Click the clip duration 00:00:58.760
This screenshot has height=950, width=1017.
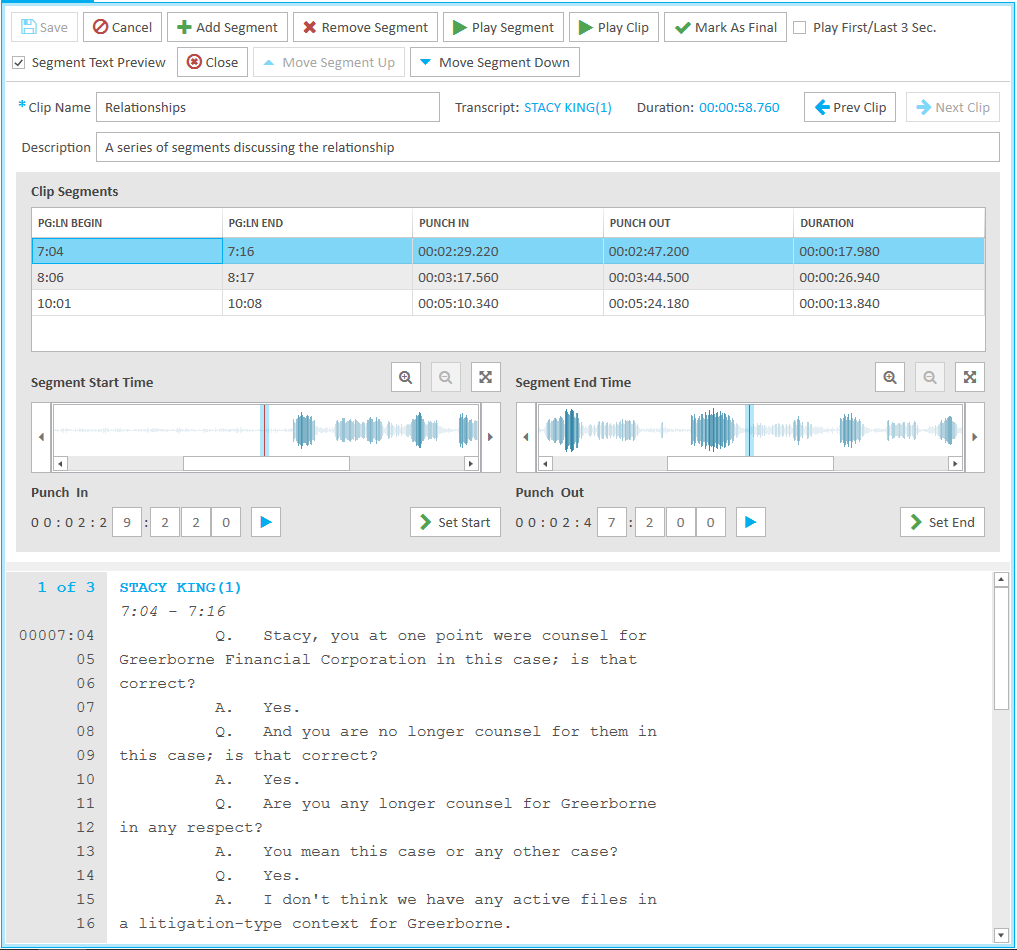click(739, 108)
